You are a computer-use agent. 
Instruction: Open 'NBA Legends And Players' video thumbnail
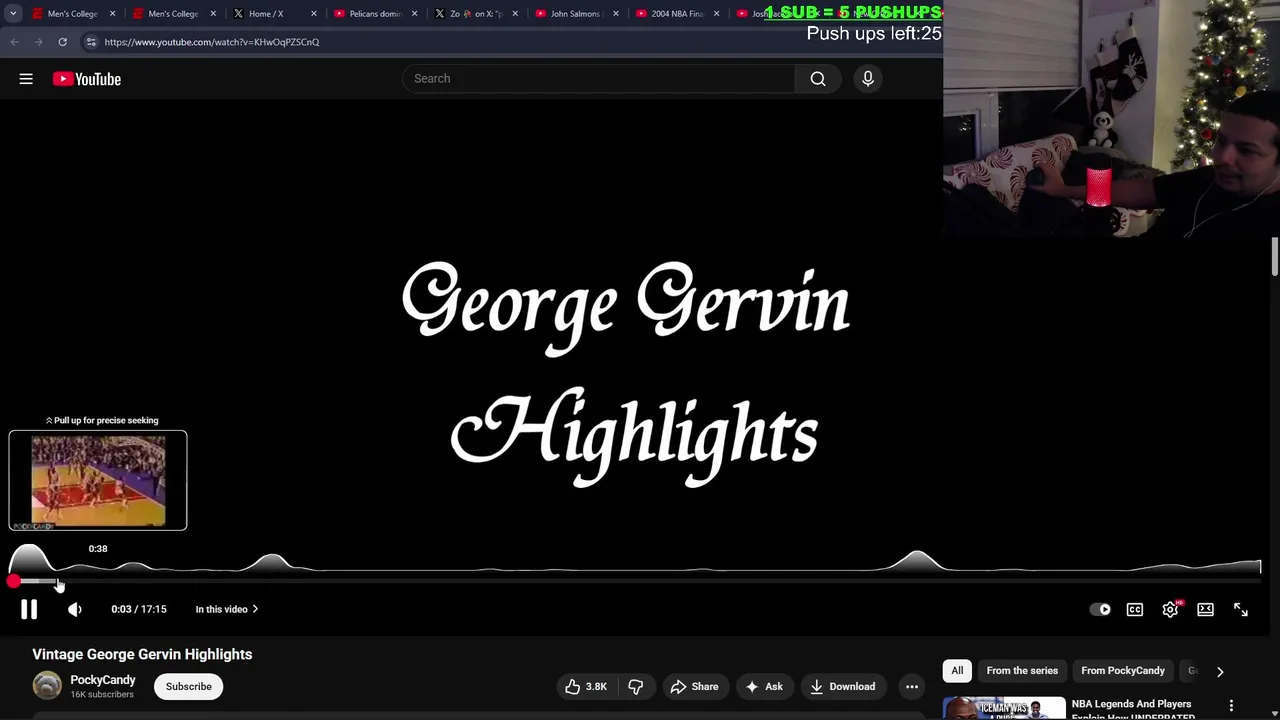click(x=1004, y=709)
